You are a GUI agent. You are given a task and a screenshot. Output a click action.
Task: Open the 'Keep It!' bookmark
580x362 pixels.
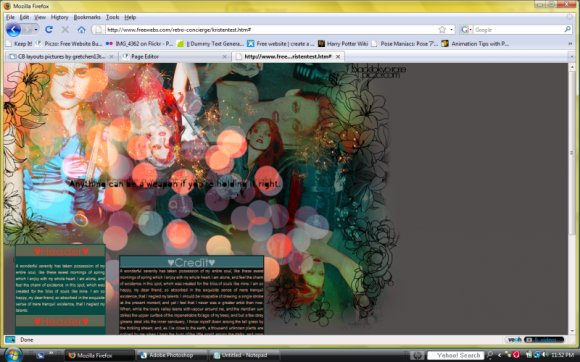pyautogui.click(x=19, y=44)
